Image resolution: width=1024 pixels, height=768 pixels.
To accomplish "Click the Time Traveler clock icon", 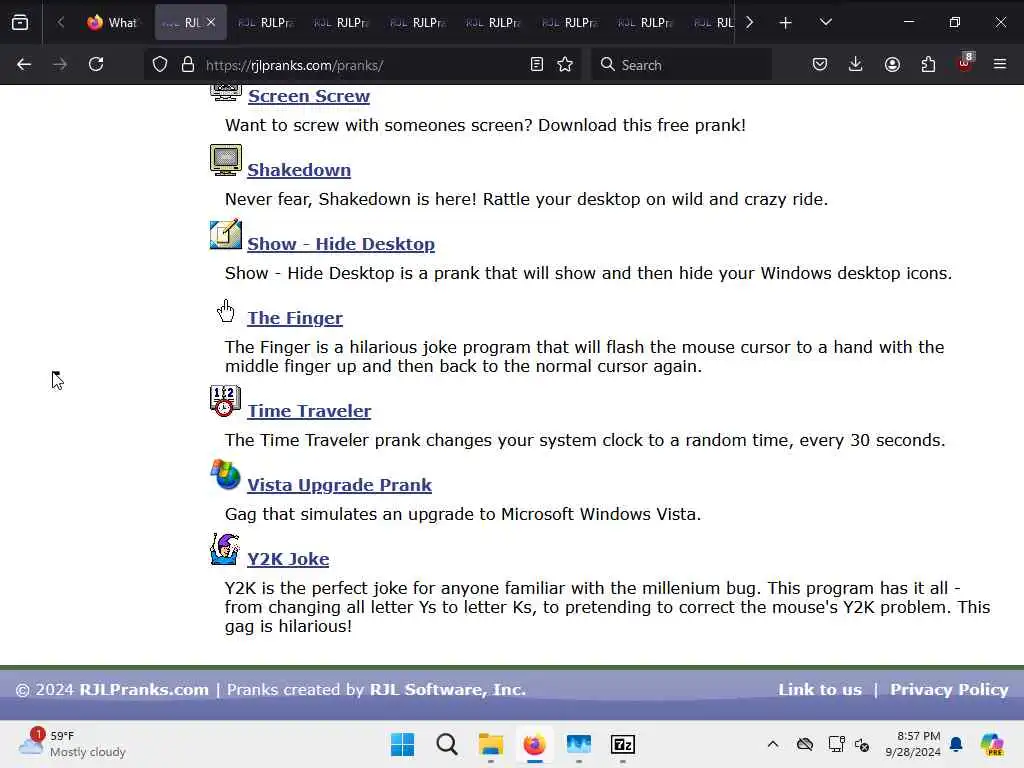I will pyautogui.click(x=226, y=401).
